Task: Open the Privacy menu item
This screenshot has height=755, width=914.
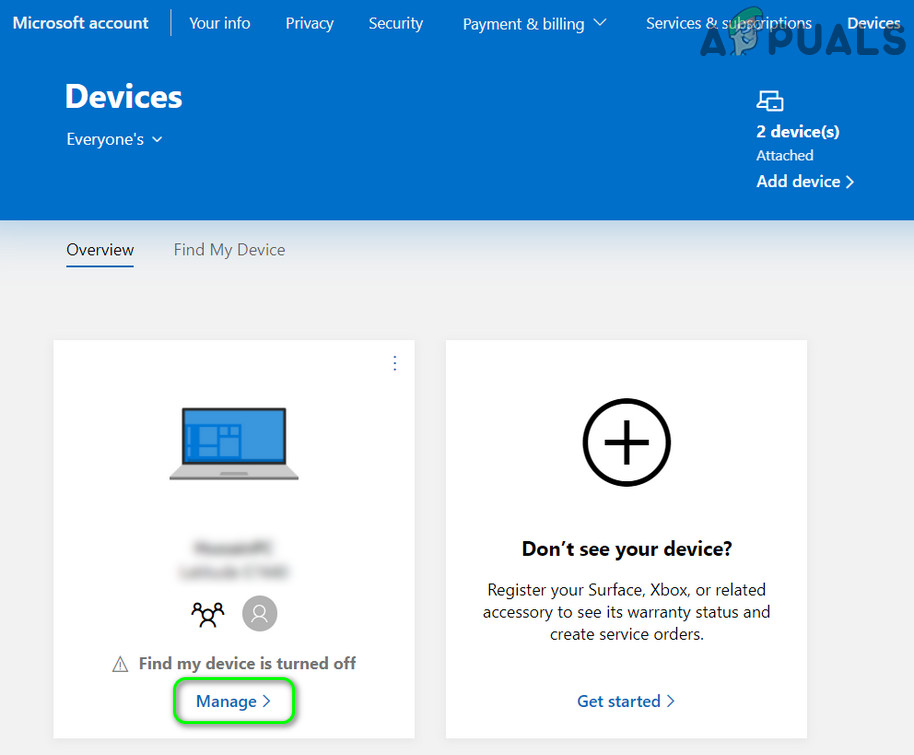Action: click(x=310, y=23)
